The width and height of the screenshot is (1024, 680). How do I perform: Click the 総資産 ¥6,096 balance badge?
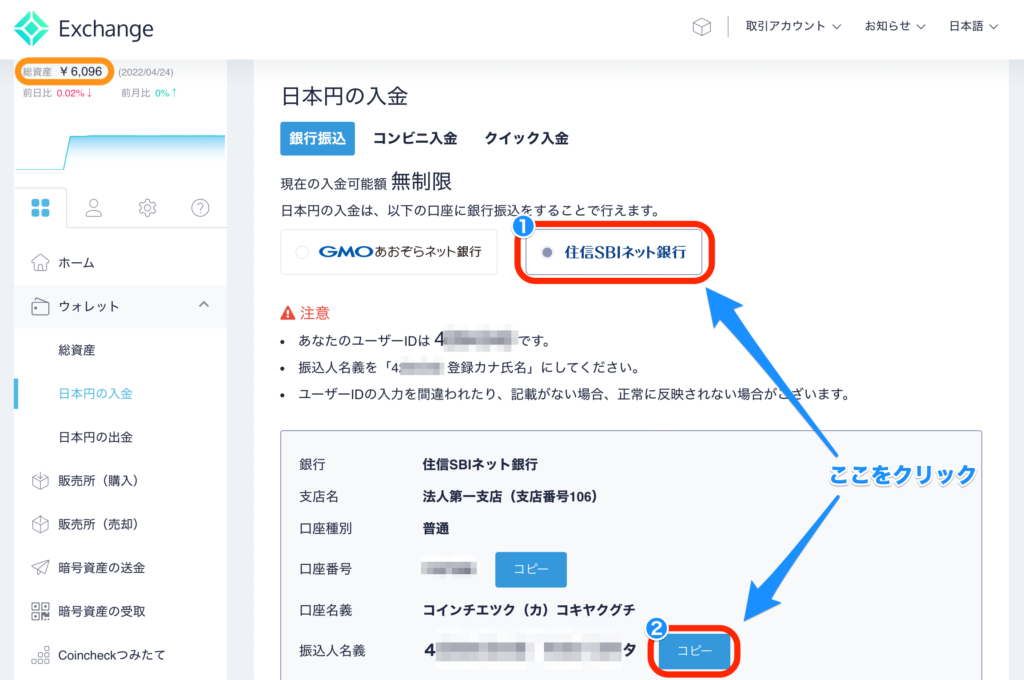pos(63,71)
